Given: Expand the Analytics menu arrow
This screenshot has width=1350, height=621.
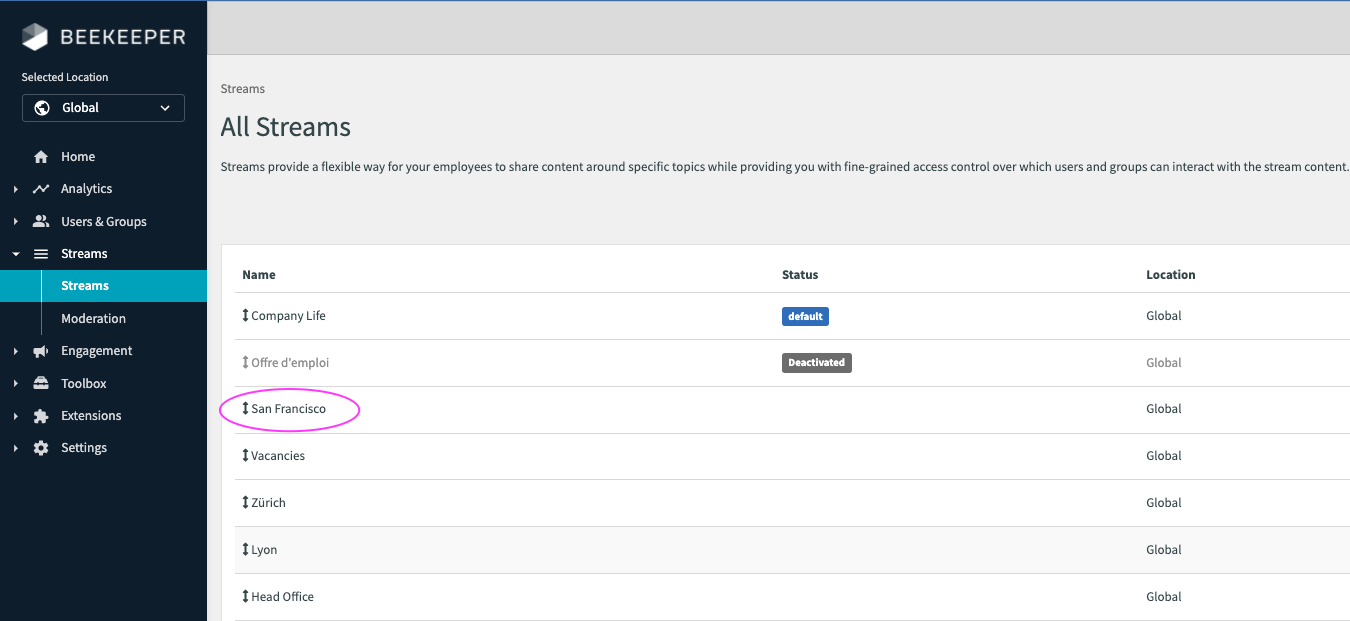Looking at the screenshot, I should pos(16,189).
